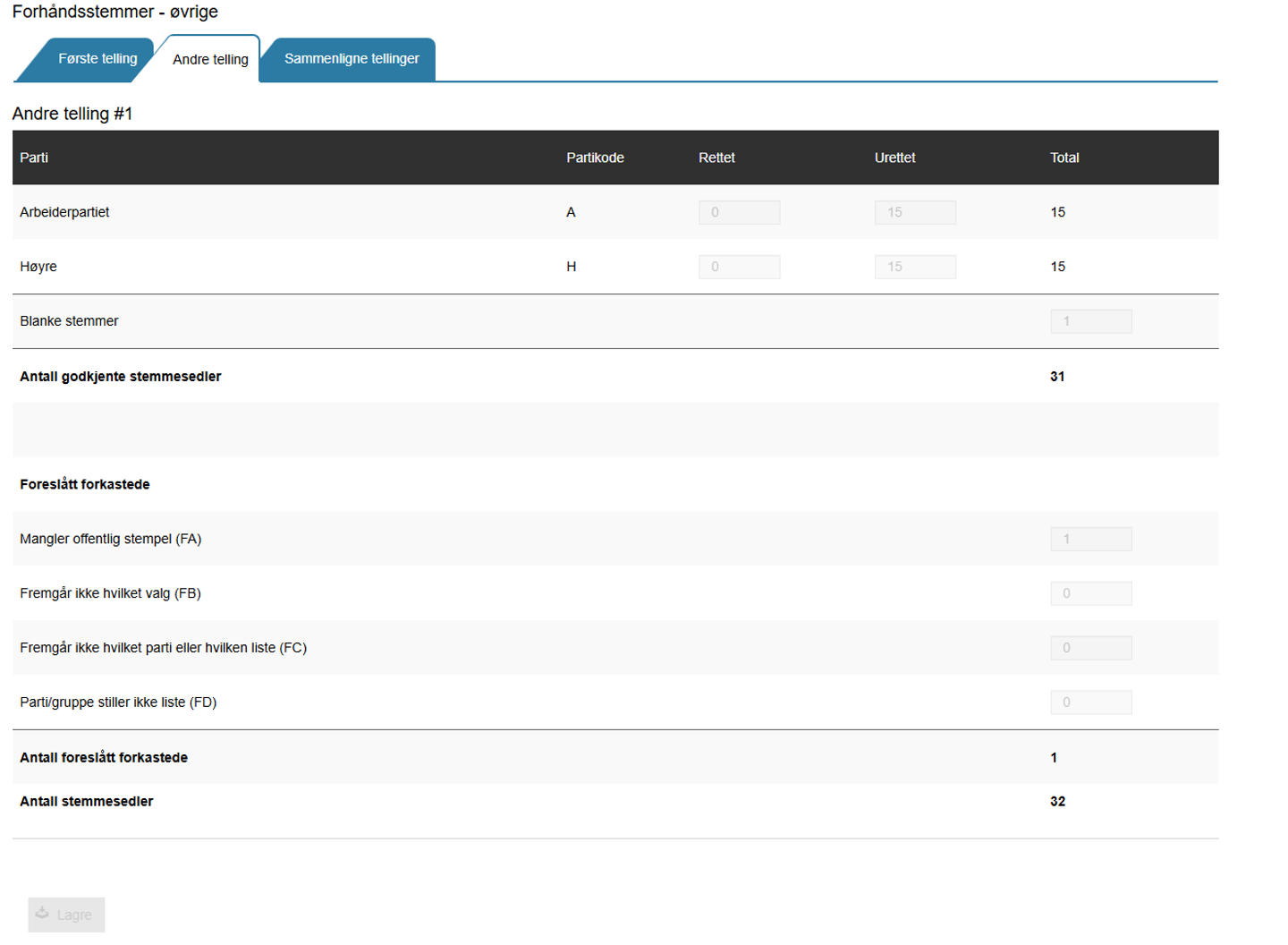Focus the field for the row ending in (FC)
The width and height of the screenshot is (1288, 945).
coord(1090,649)
